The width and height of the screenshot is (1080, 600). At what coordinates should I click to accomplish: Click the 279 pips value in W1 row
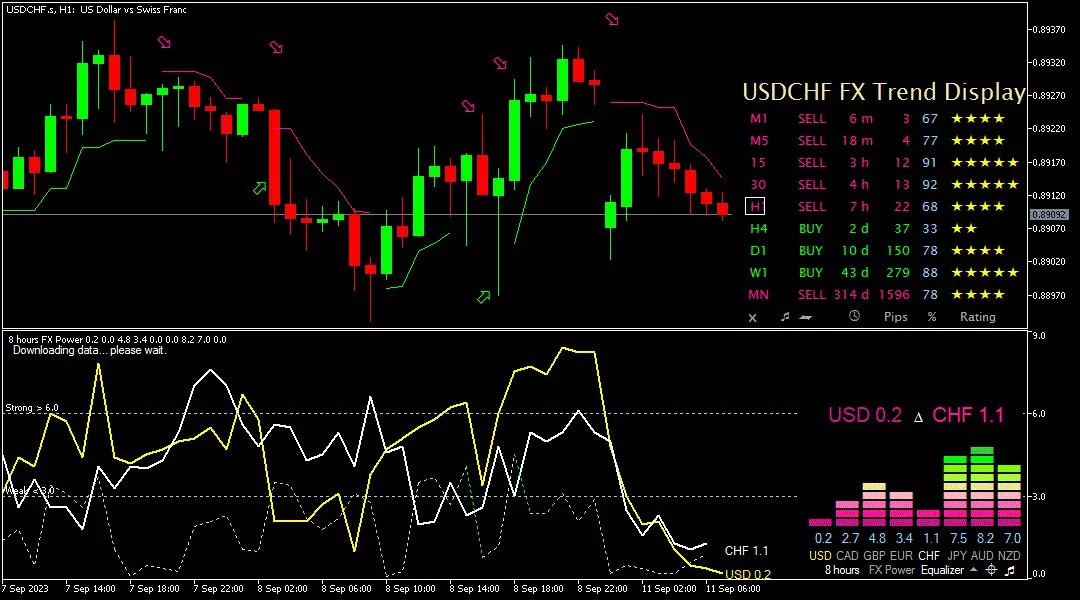click(x=897, y=273)
